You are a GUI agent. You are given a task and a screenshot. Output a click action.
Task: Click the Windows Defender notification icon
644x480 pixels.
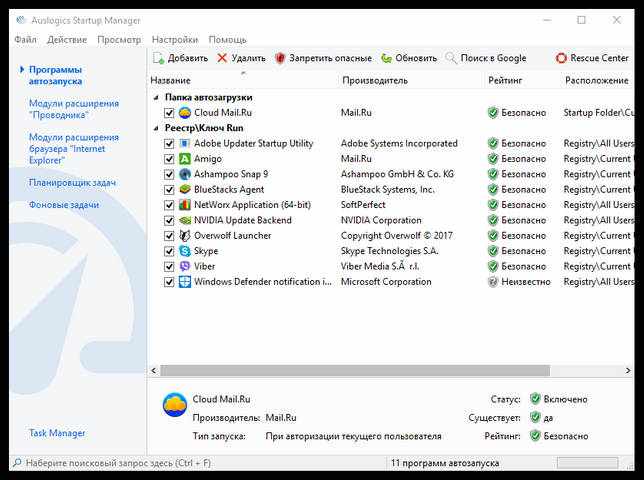coord(185,282)
